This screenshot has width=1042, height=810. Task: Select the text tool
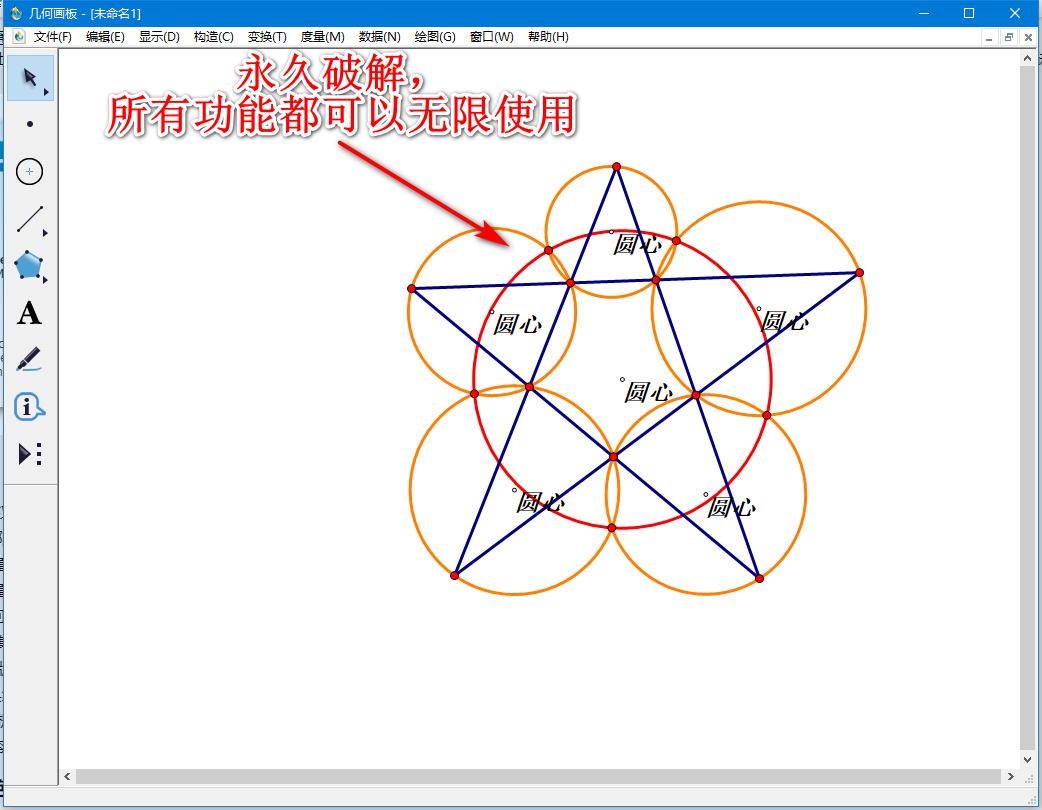(29, 313)
